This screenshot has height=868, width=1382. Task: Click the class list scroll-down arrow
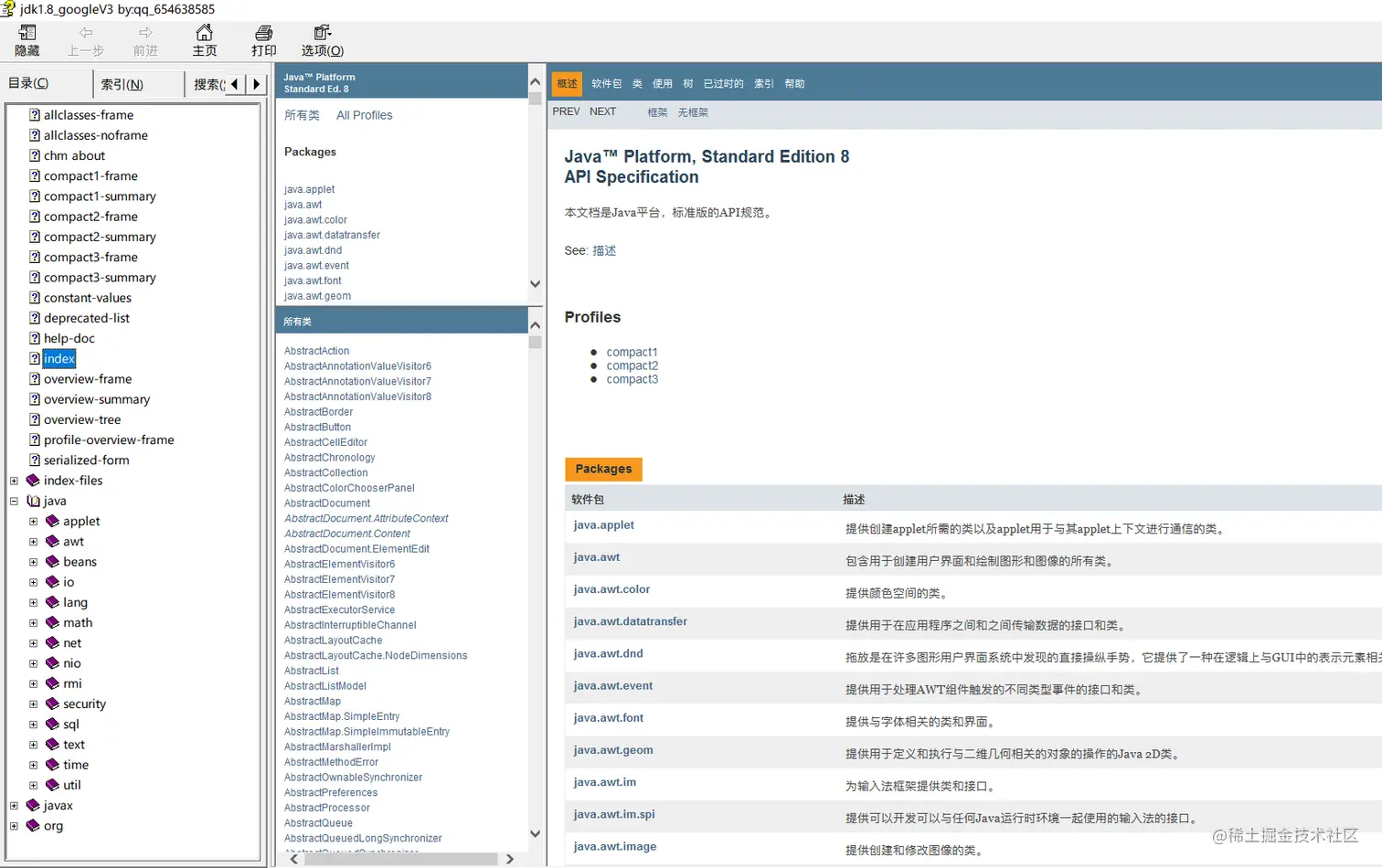pyautogui.click(x=536, y=833)
